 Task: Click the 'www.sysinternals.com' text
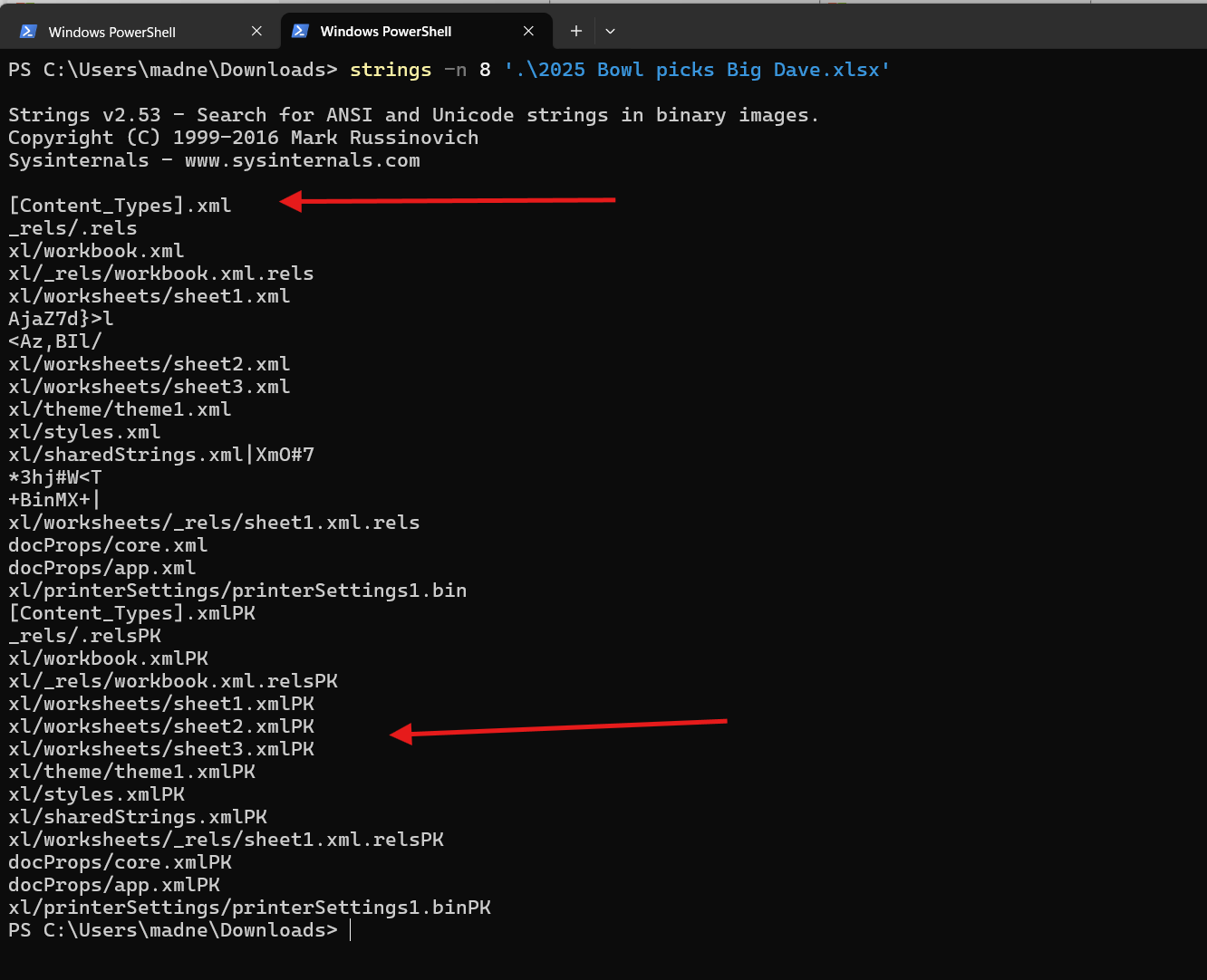tap(303, 160)
